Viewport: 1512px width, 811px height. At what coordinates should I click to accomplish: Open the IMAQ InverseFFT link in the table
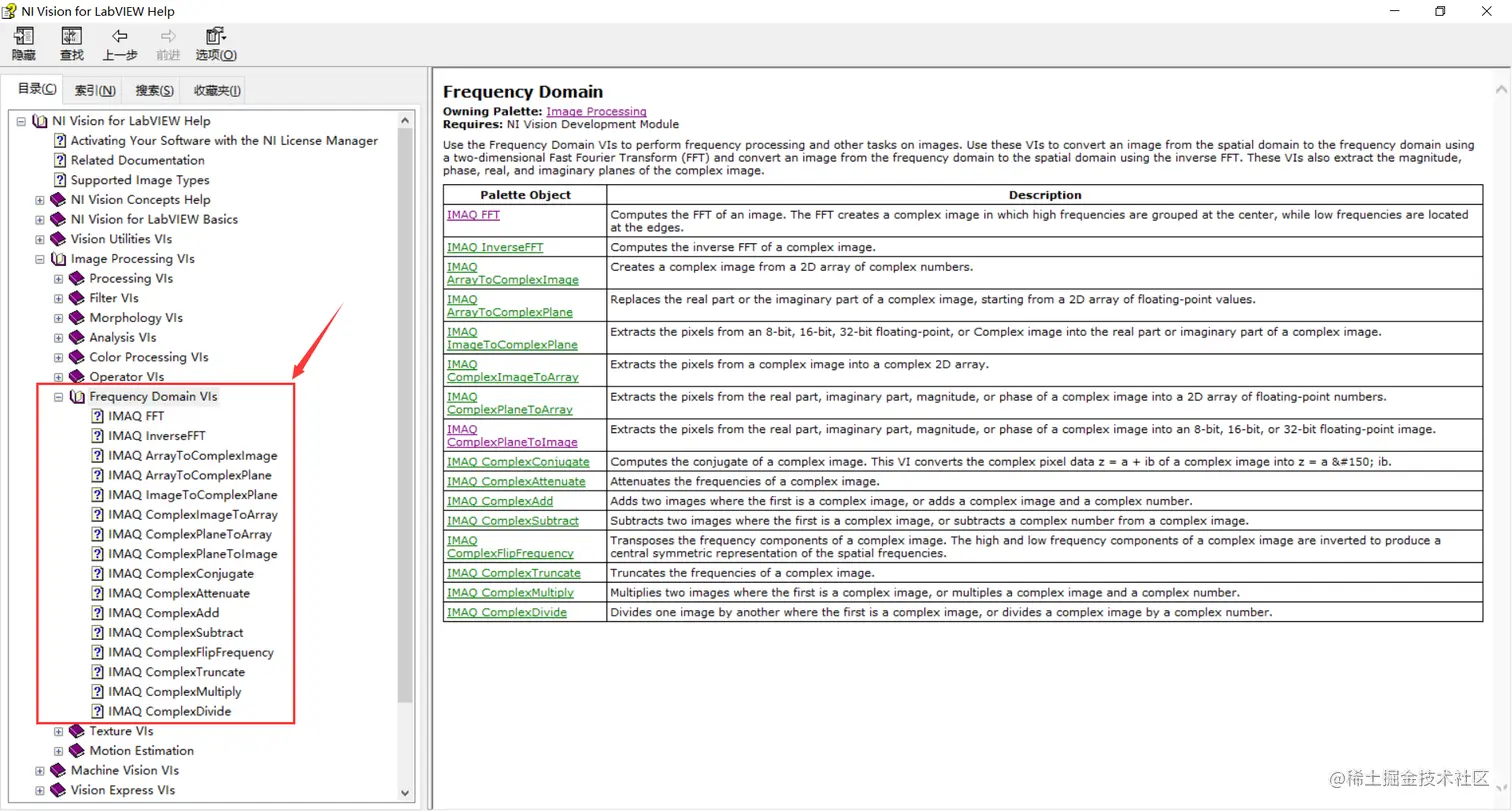pyautogui.click(x=495, y=246)
